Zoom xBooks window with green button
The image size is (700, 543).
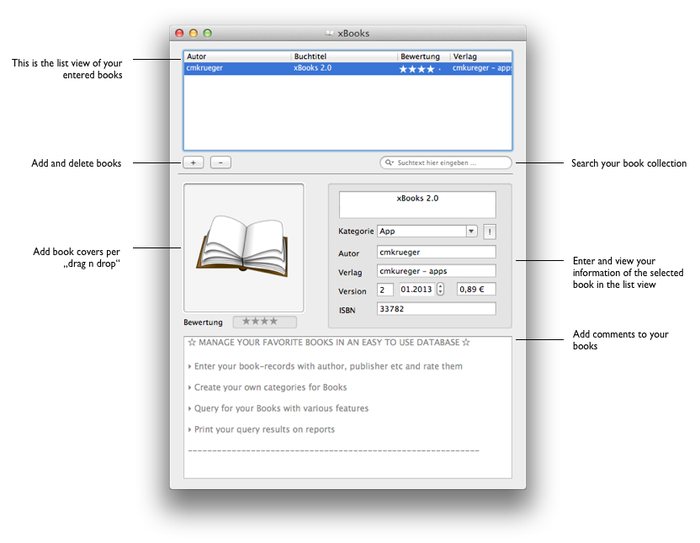point(208,33)
